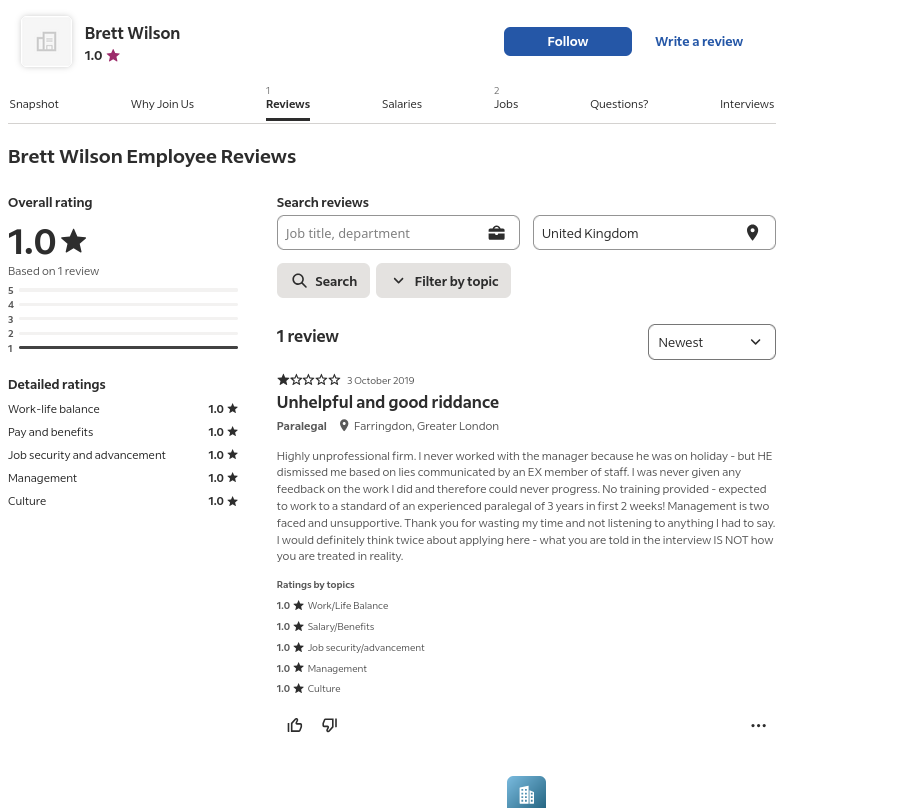Click Job security/advancement topic rating in review

tap(350, 647)
